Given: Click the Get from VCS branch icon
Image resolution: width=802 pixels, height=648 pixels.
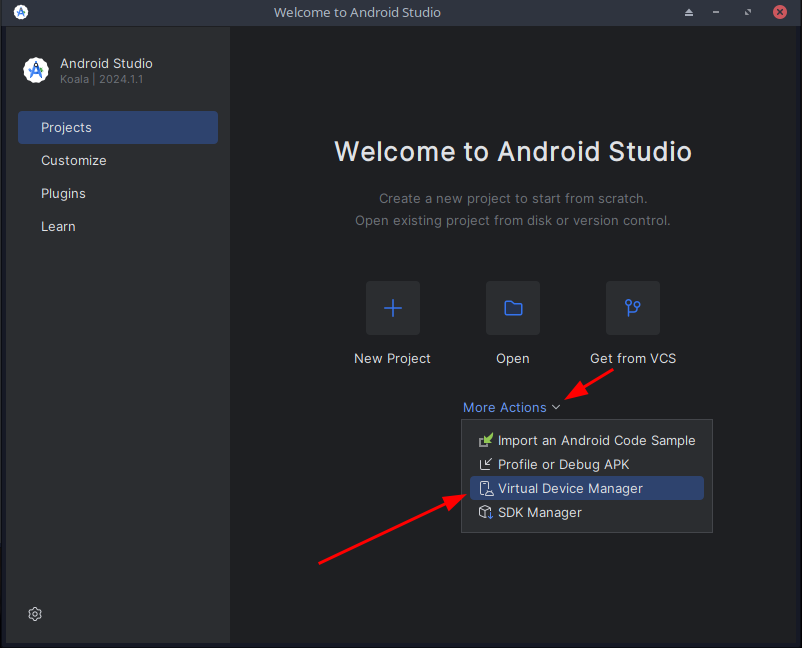Looking at the screenshot, I should [633, 308].
